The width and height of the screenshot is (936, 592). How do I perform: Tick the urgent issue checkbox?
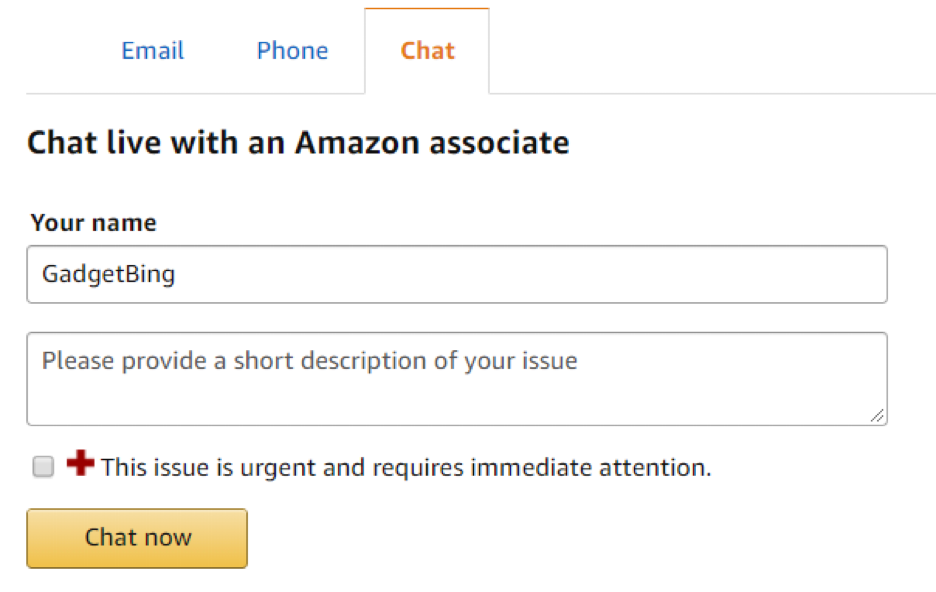point(43,467)
